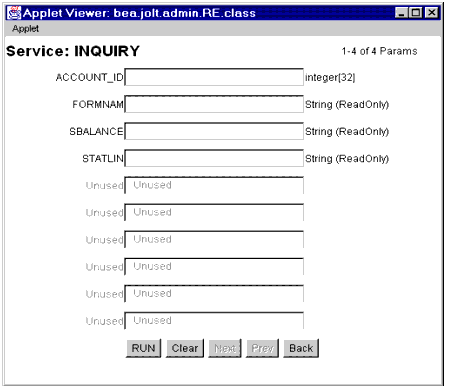The width and height of the screenshot is (456, 386).
Task: Click the FORMNAM text field
Action: click(x=214, y=104)
